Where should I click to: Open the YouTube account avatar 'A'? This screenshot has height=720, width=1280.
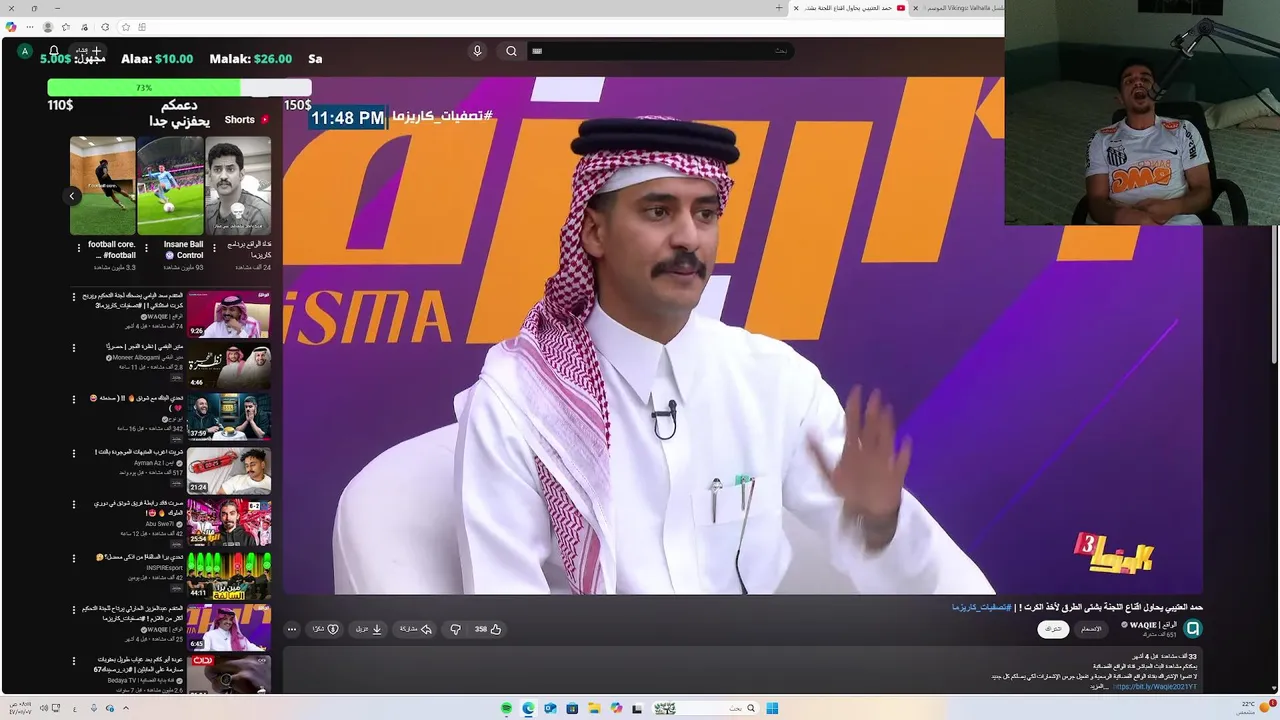click(25, 51)
